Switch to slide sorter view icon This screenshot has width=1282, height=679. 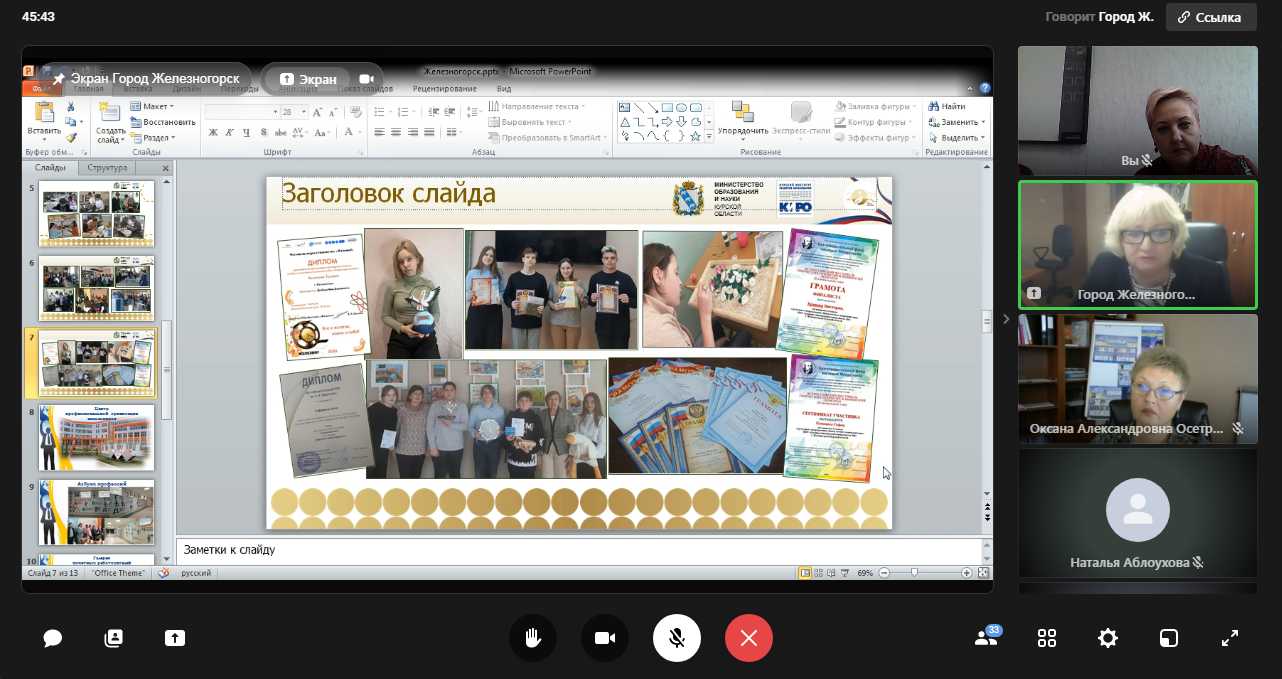click(820, 573)
